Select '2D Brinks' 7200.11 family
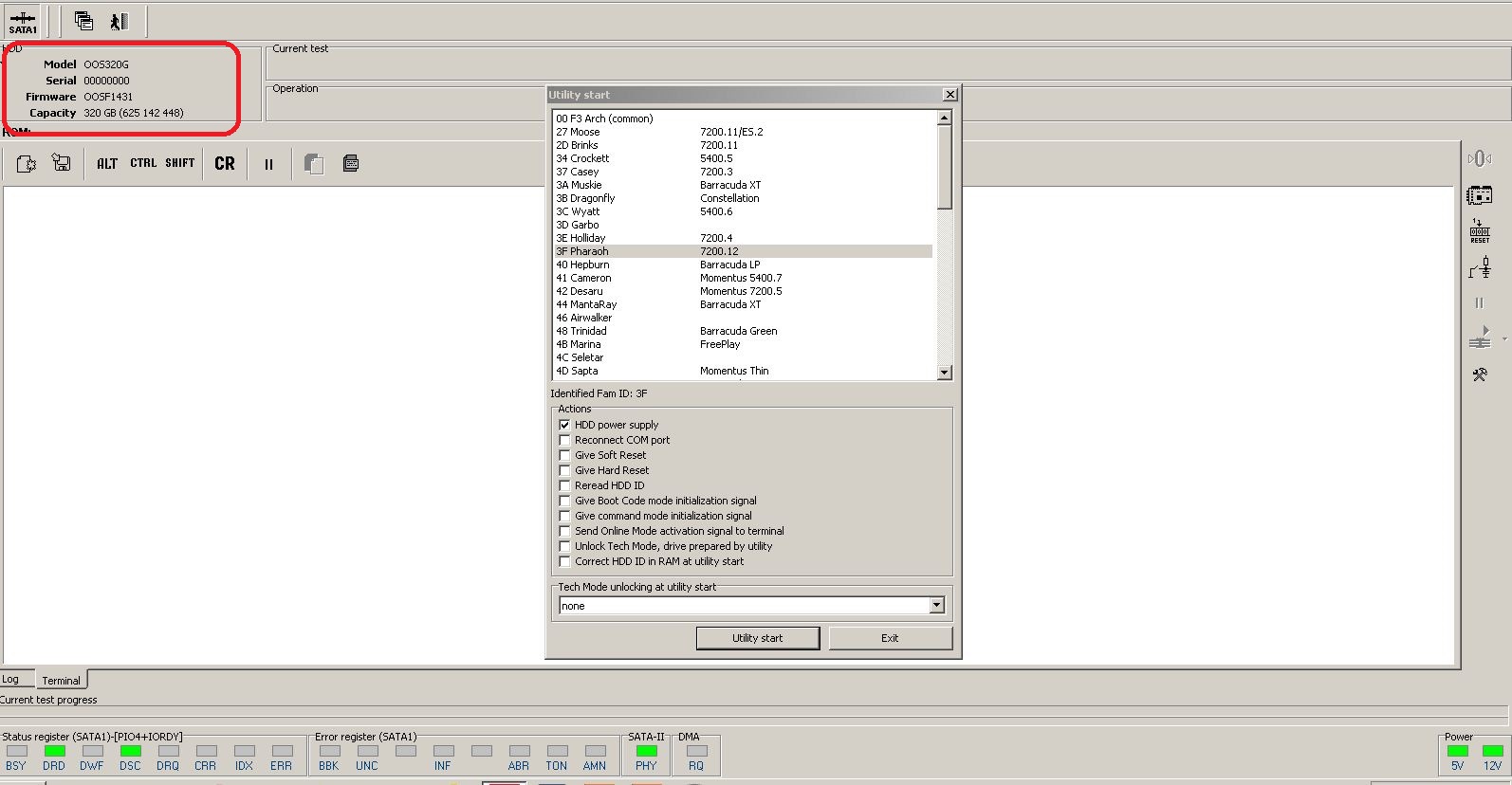The width and height of the screenshot is (1512, 785). point(744,145)
